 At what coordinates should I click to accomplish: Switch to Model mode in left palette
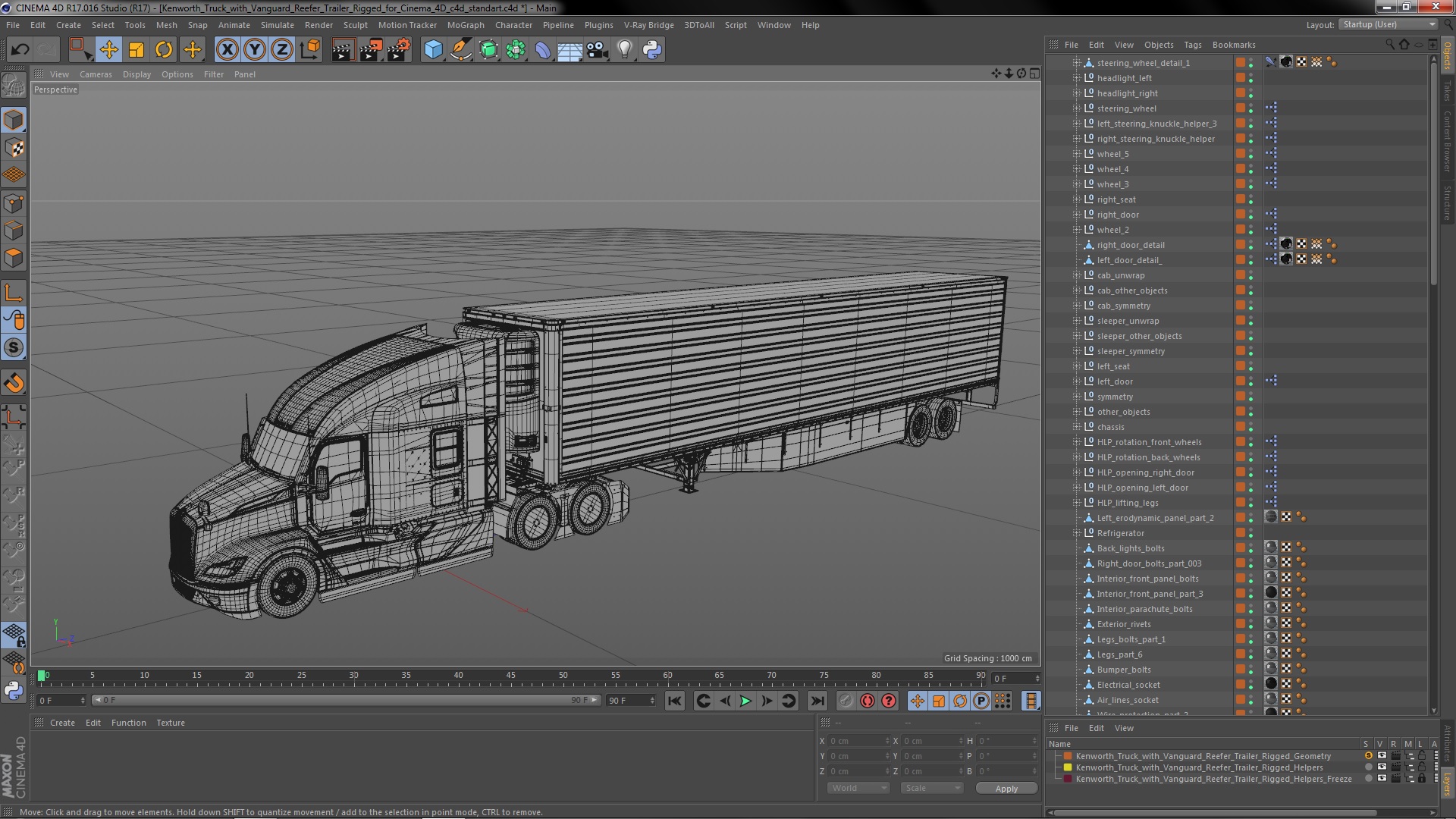coord(14,120)
